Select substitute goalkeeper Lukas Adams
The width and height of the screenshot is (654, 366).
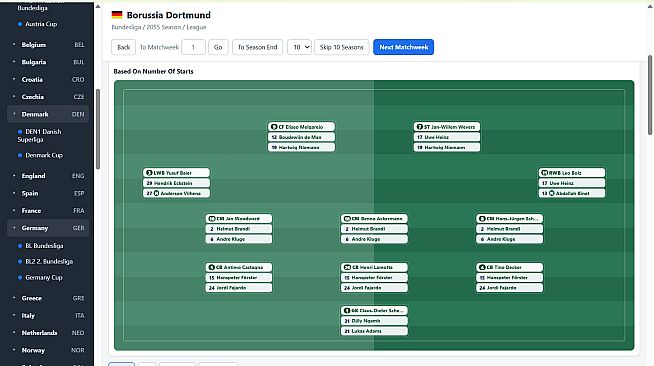(x=374, y=331)
